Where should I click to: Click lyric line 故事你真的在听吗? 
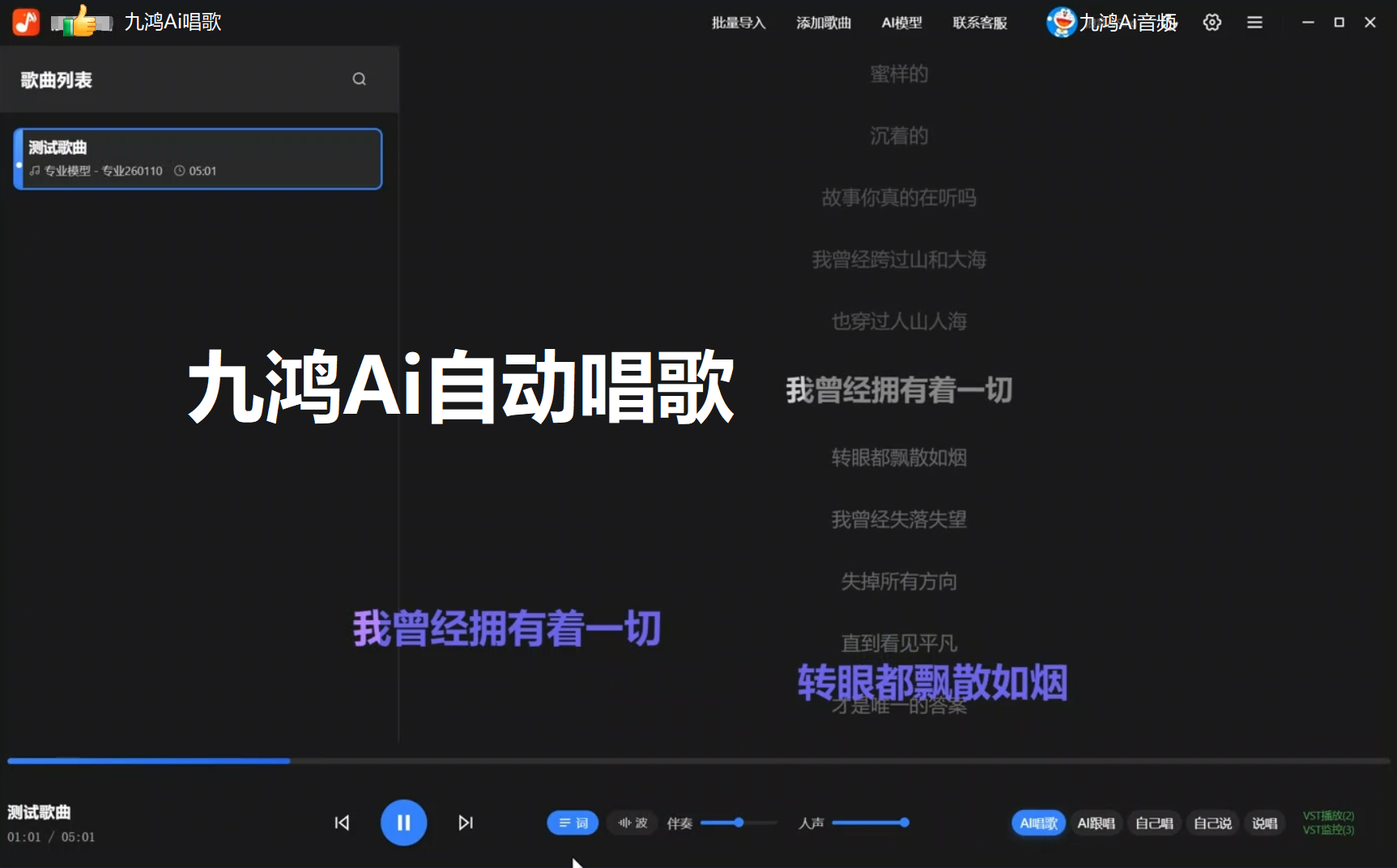coord(899,198)
